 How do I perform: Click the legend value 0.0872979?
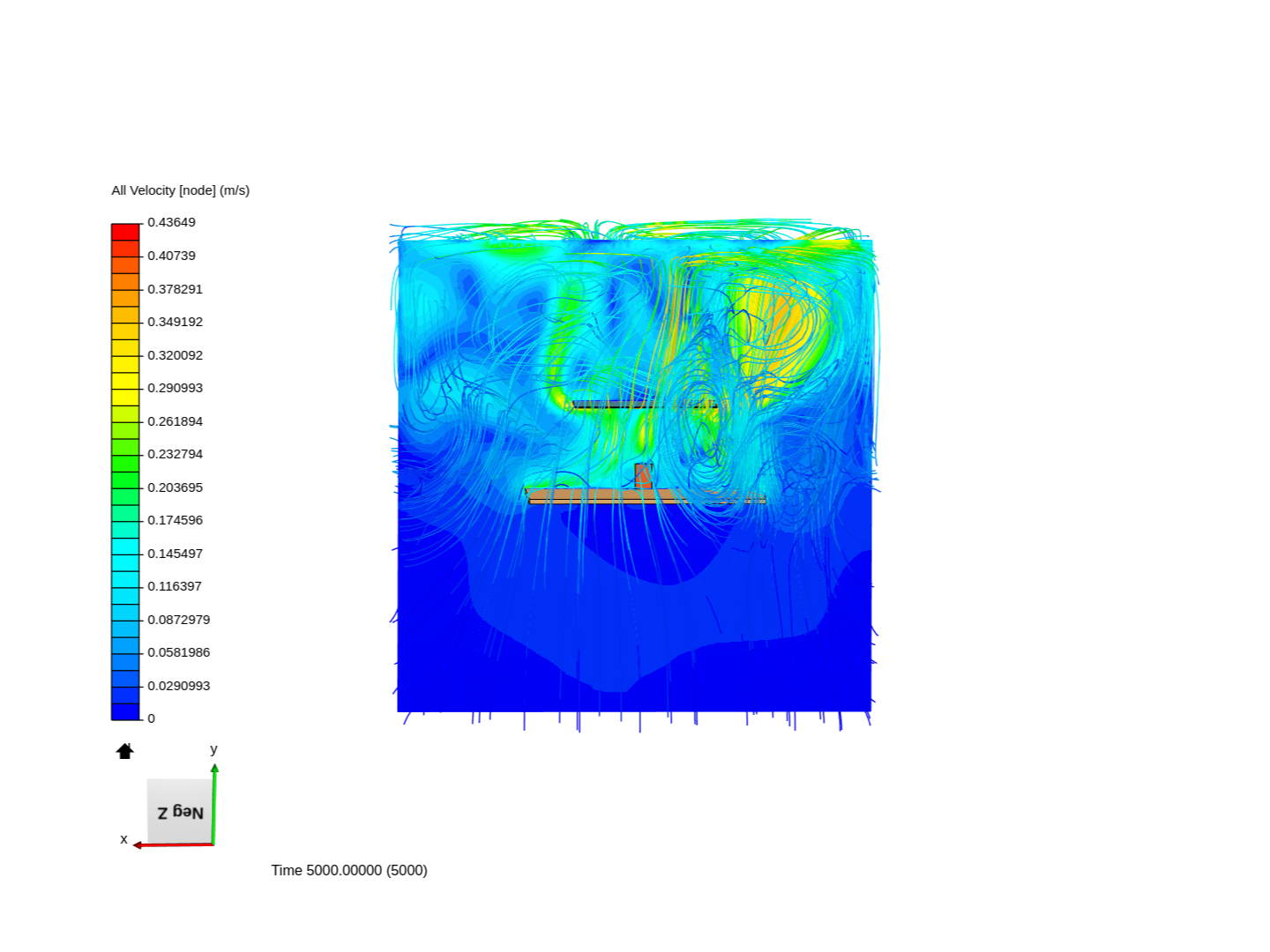click(x=179, y=620)
